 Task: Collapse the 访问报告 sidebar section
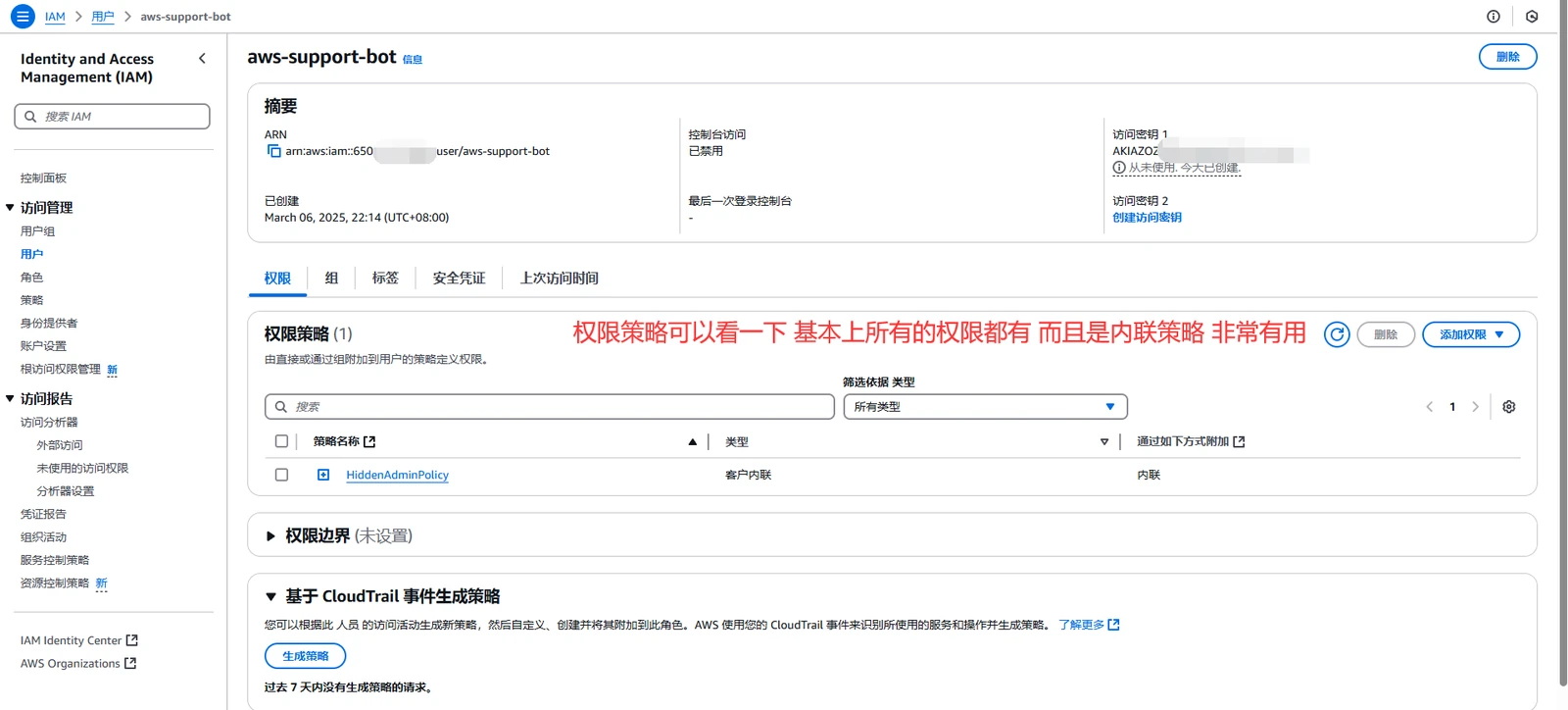pyautogui.click(x=10, y=399)
